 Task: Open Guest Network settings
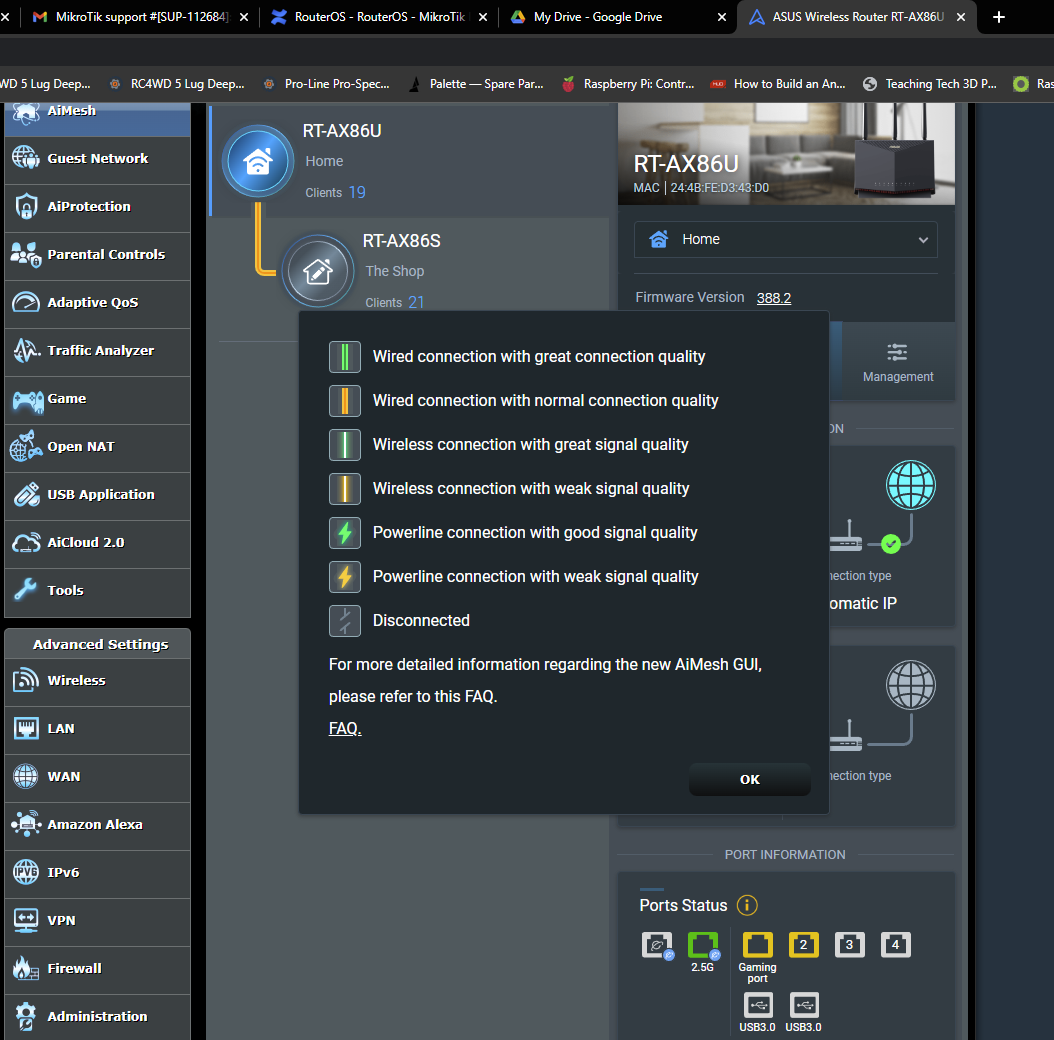point(97,159)
